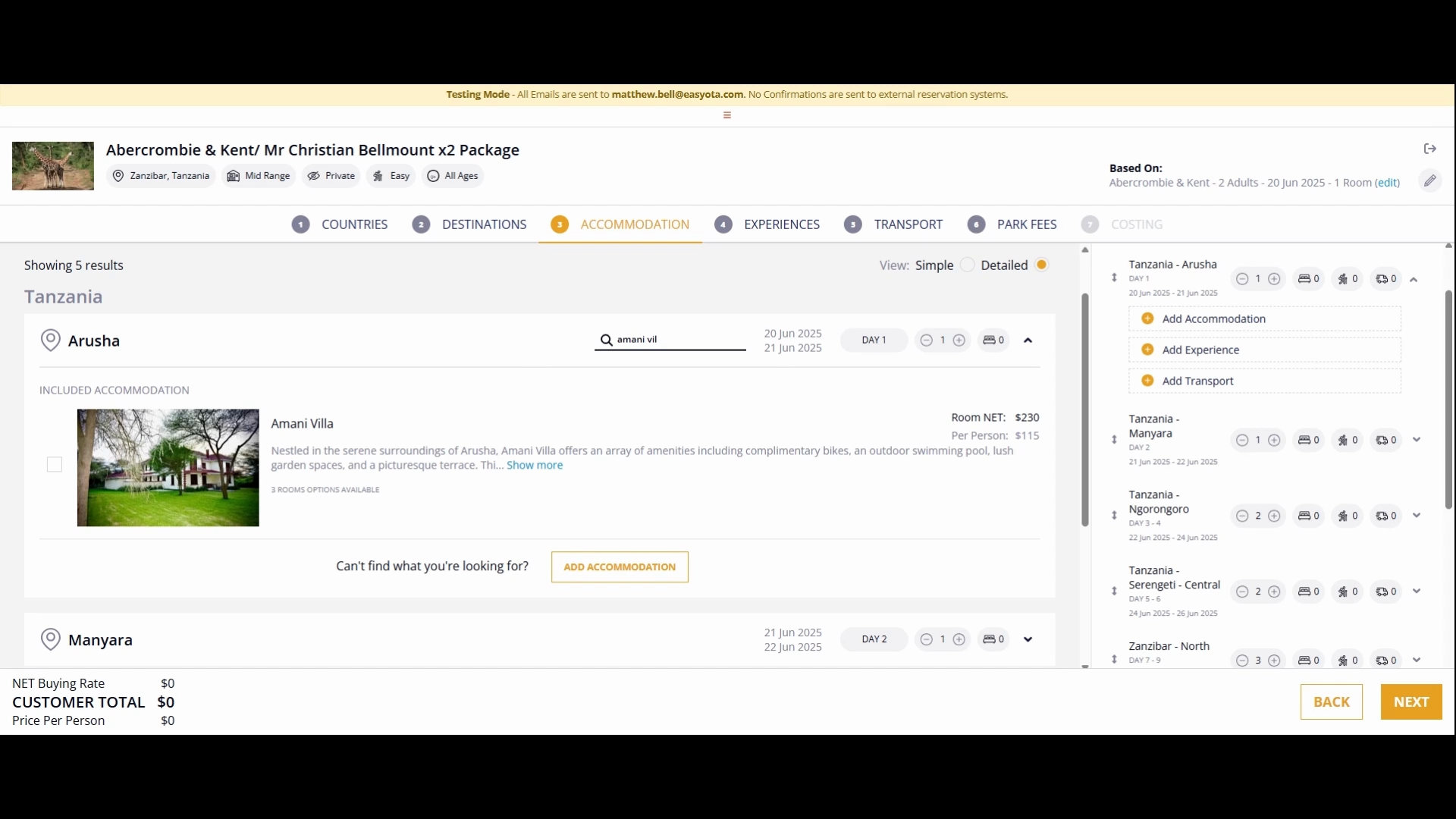
Task: Tick the Amani Villa checkbox
Action: (x=55, y=464)
